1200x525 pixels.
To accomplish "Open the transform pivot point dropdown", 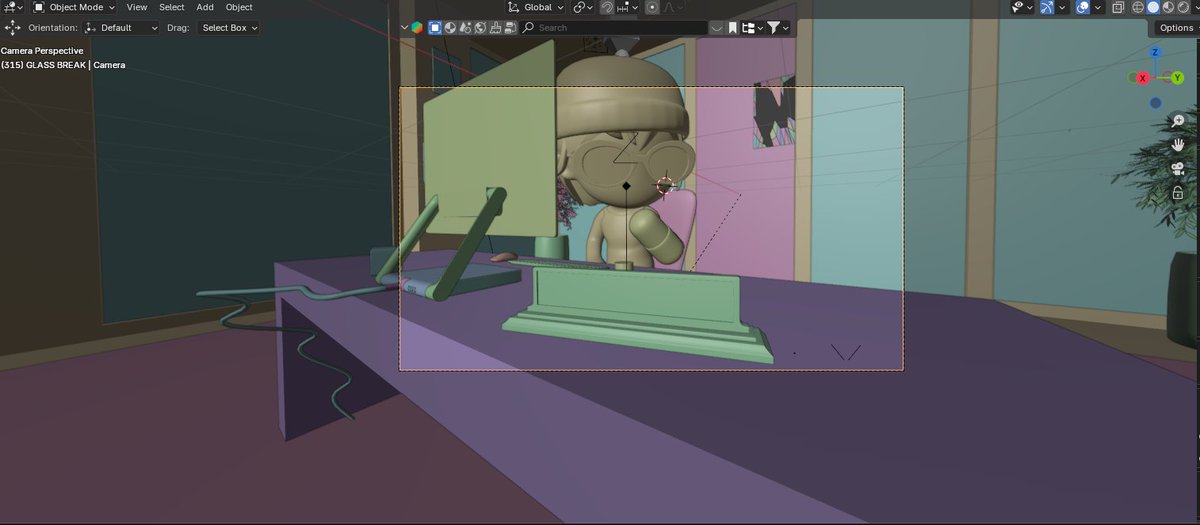I will (x=583, y=7).
